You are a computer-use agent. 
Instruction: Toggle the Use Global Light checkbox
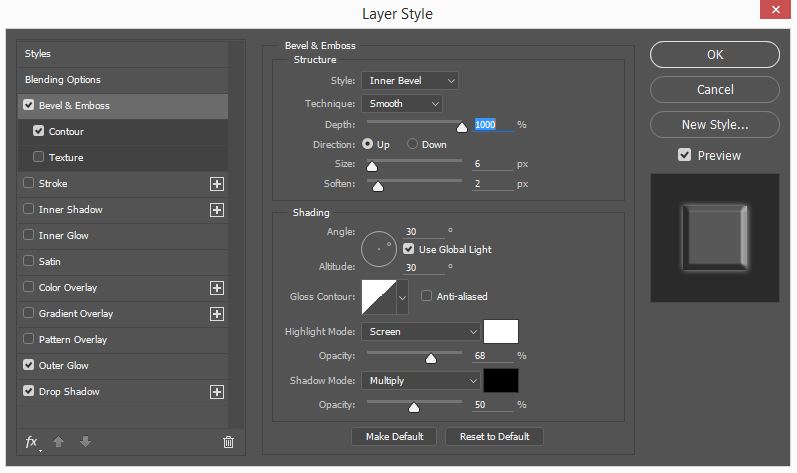pos(408,249)
